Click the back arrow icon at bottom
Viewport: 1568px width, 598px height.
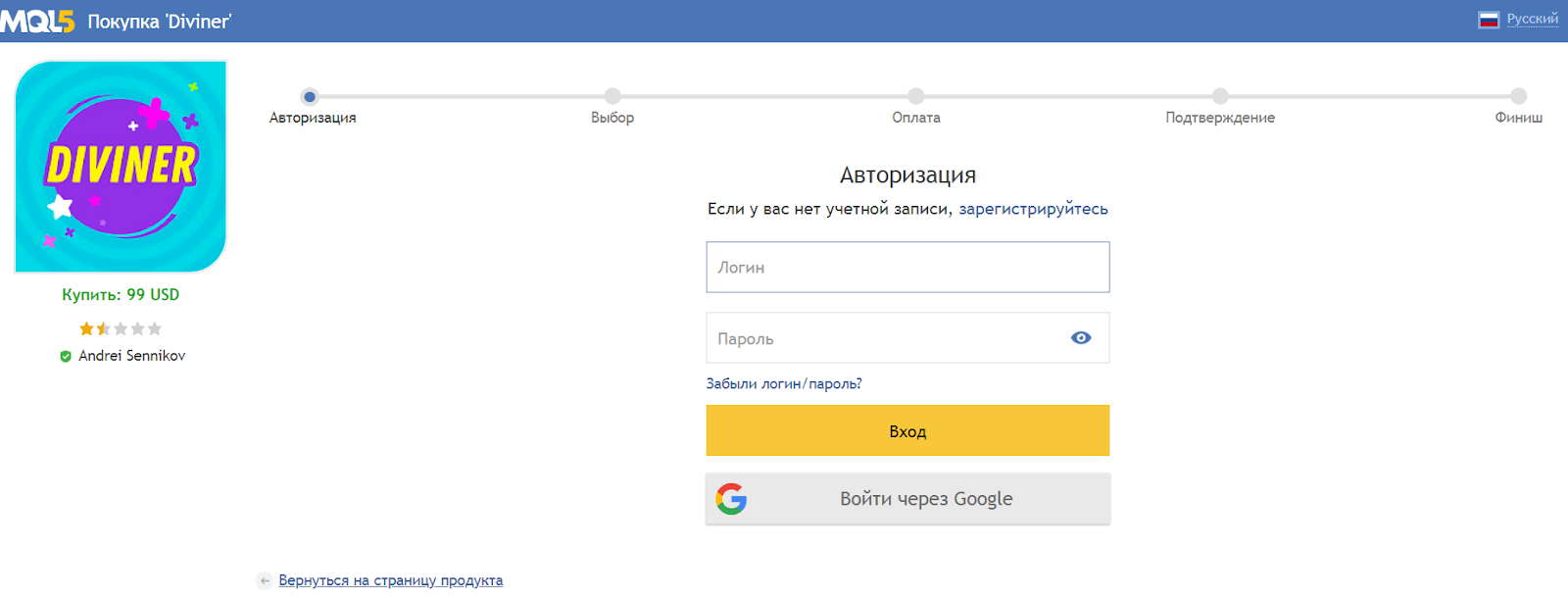[x=265, y=580]
